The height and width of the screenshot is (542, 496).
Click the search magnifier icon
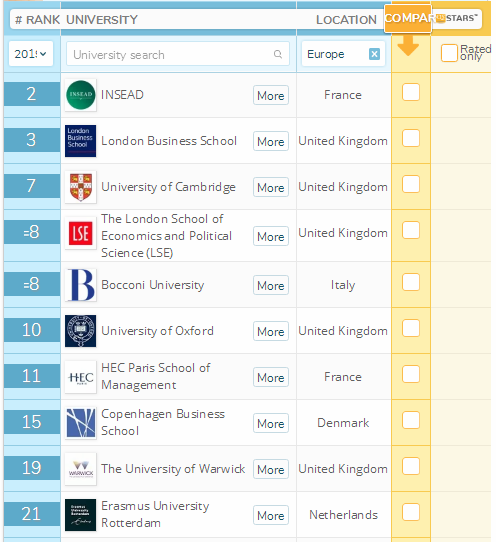[x=278, y=54]
